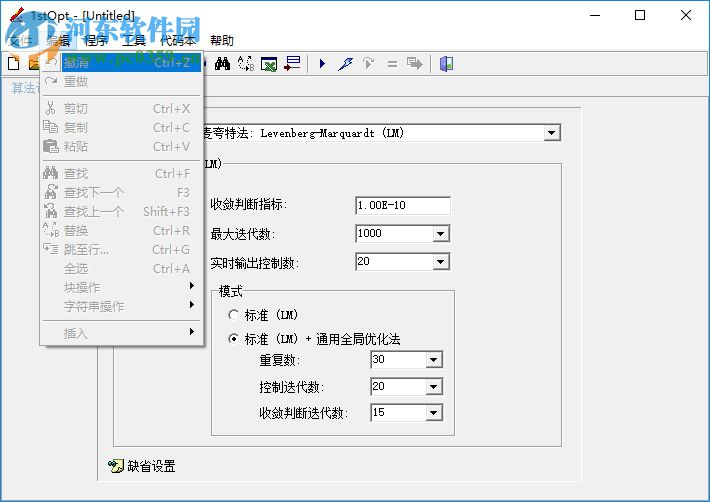The width and height of the screenshot is (710, 502).
Task: Click the 缺省设置 default settings icon
Action: point(116,466)
